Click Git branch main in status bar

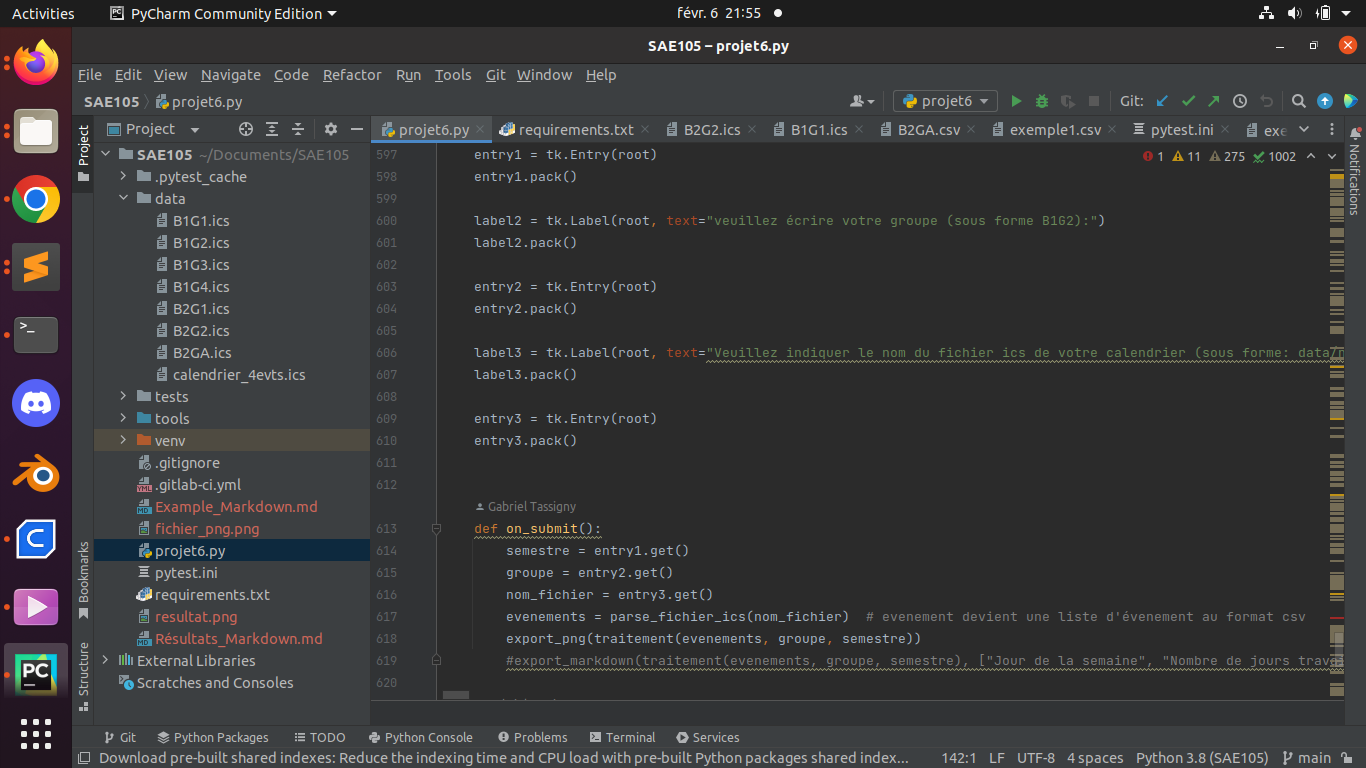(1306, 758)
